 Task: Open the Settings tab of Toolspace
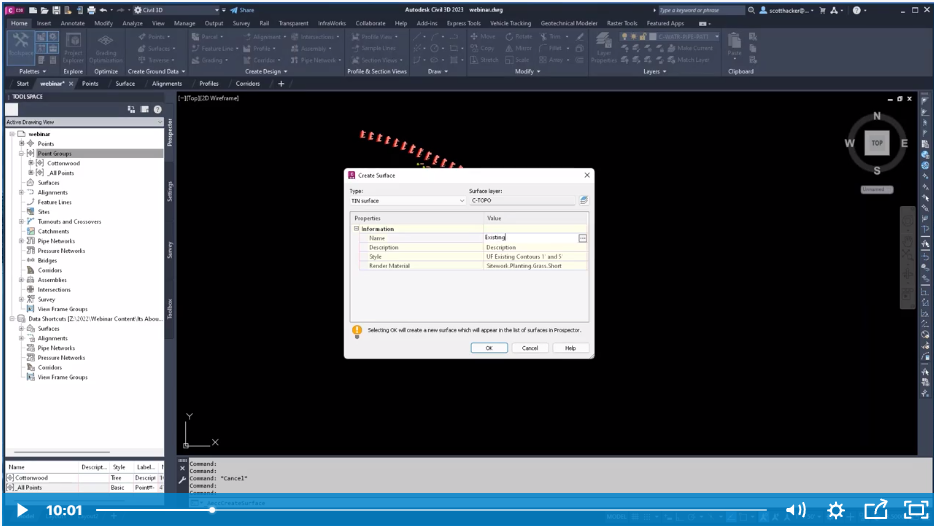(170, 191)
